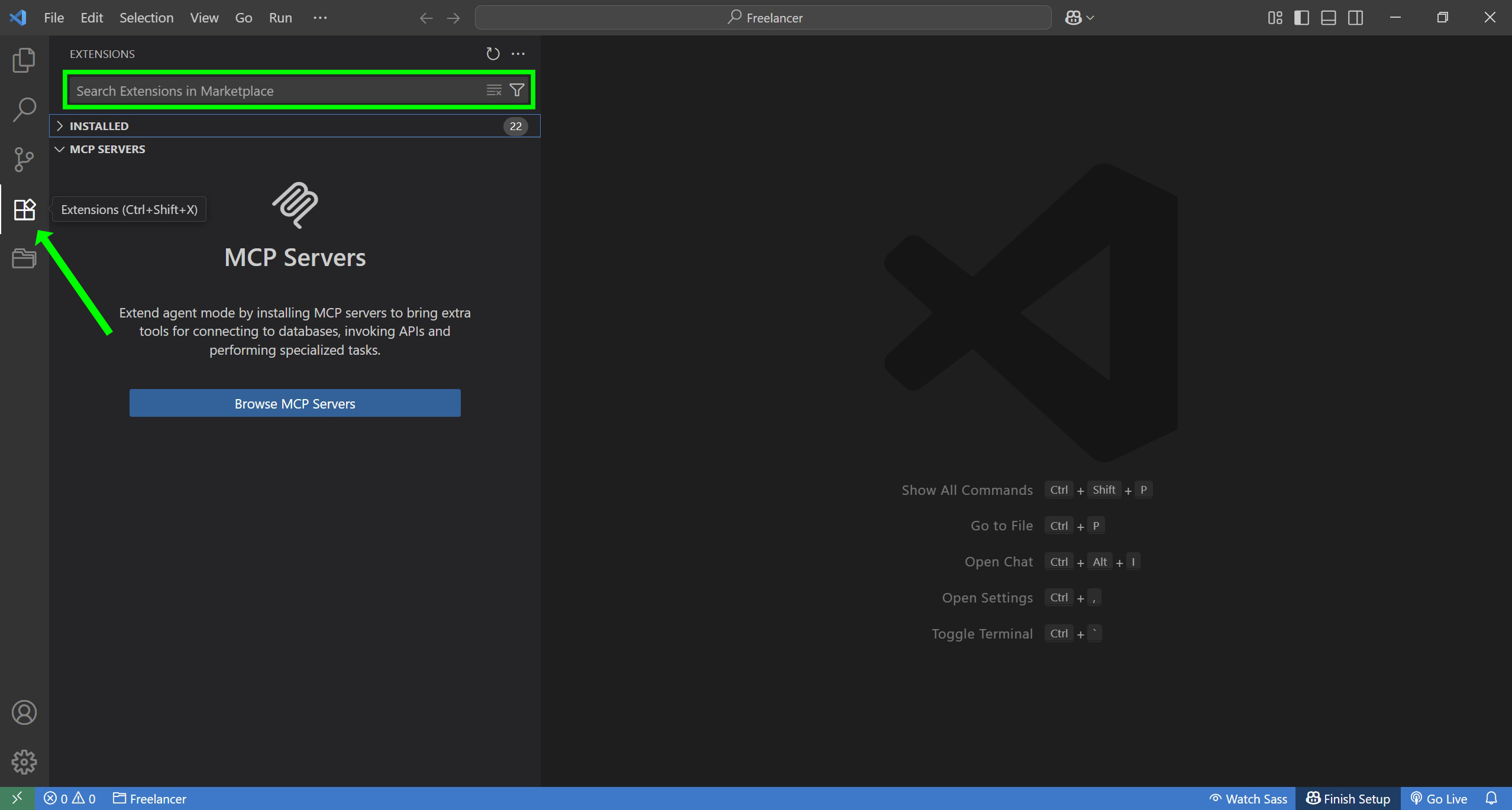Clear extensions search results icon

click(494, 90)
